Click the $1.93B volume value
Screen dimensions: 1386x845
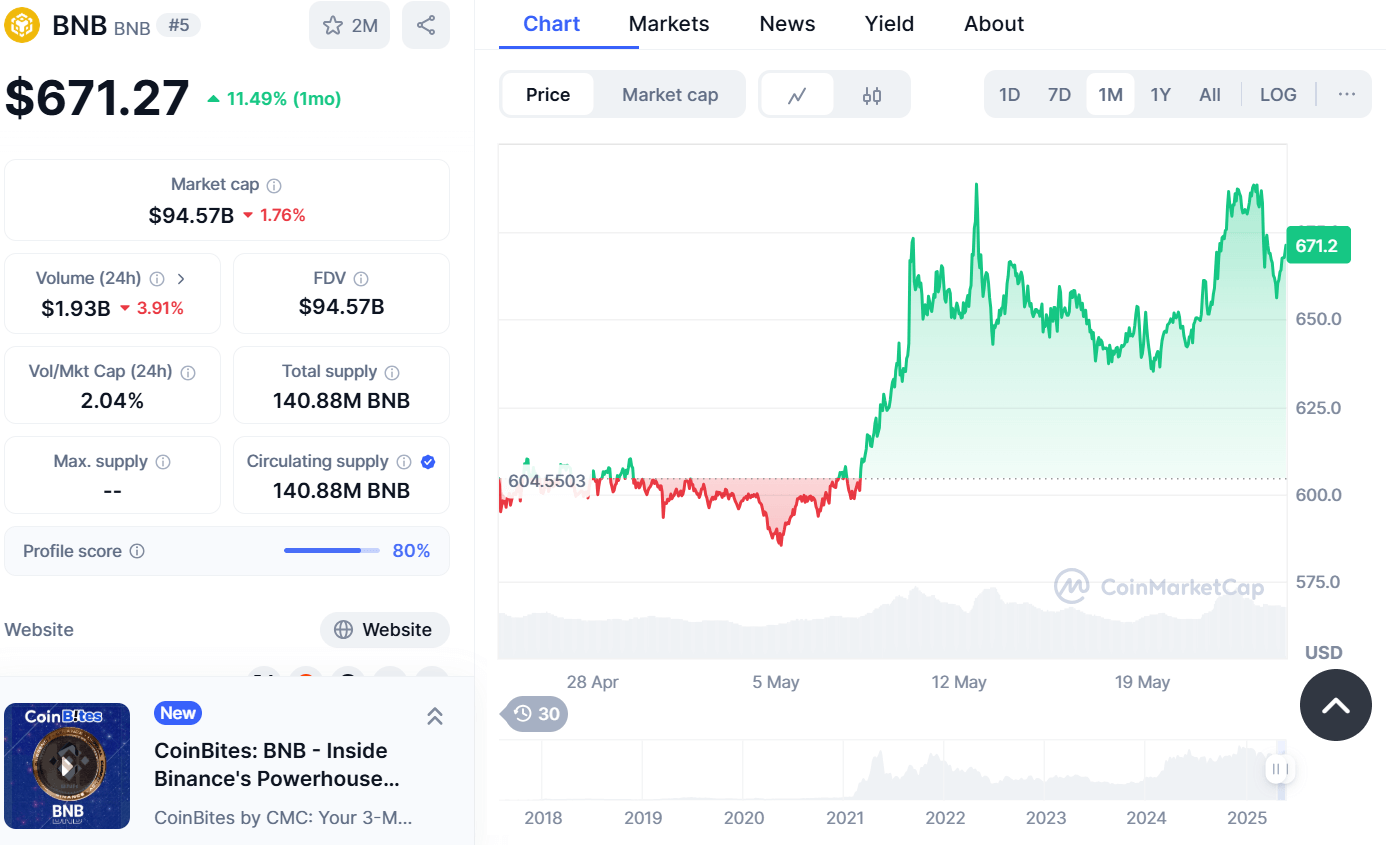click(76, 308)
